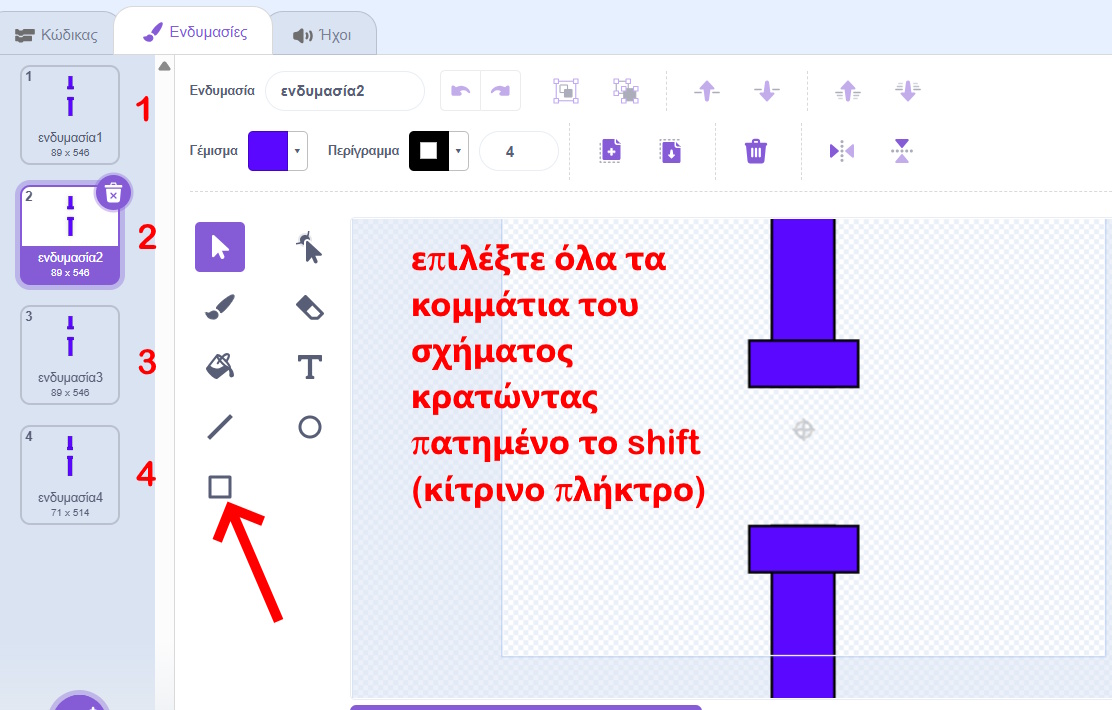Edit the costume name field ενδυμασία2
This screenshot has width=1112, height=710.
(x=345, y=91)
